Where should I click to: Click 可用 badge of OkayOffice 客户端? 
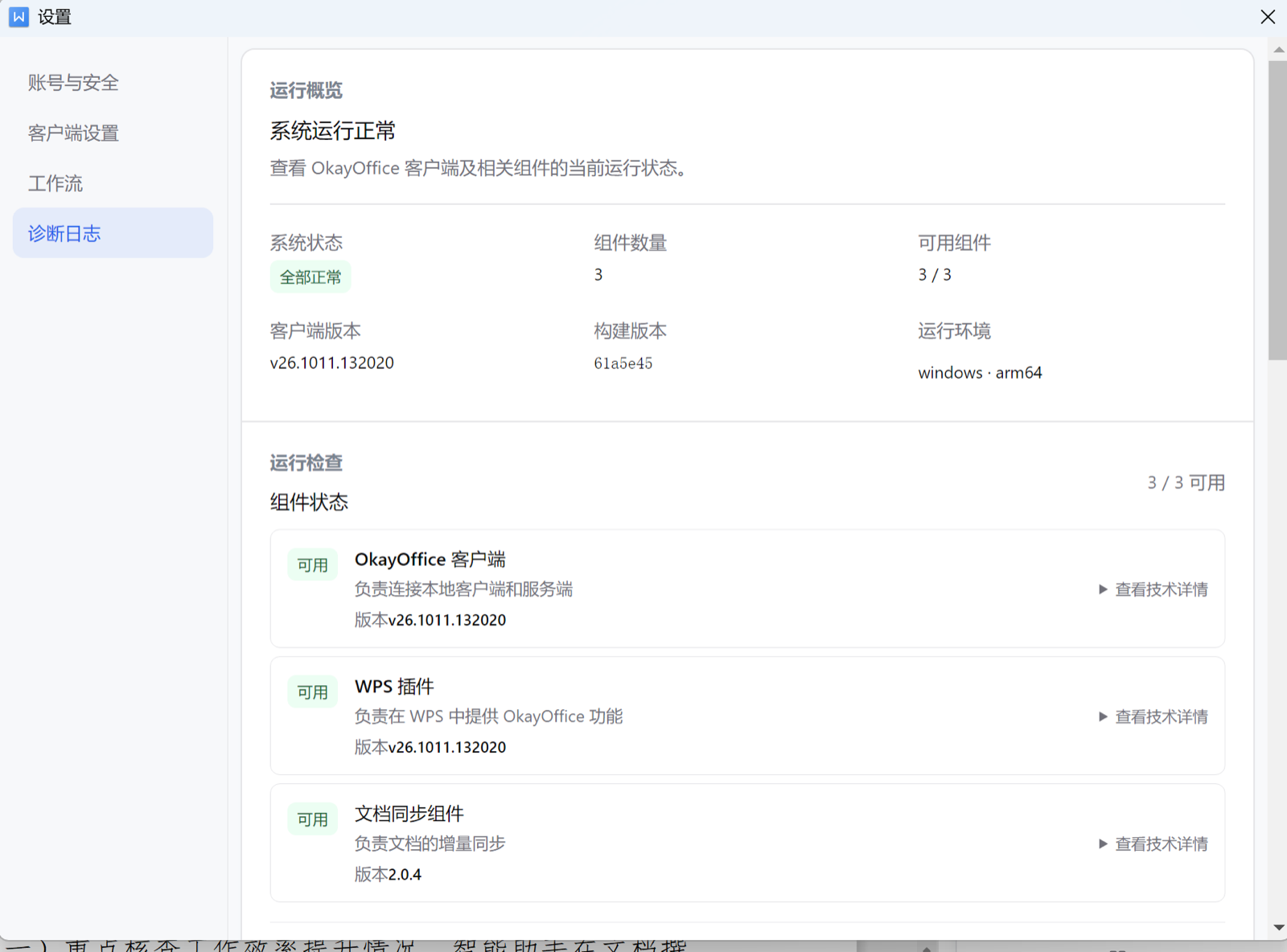(x=313, y=565)
